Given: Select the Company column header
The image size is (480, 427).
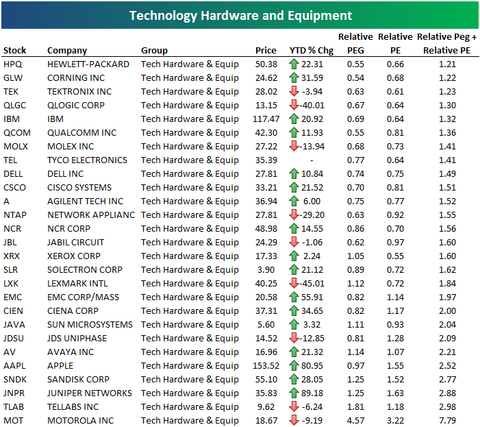Looking at the screenshot, I should [67, 51].
